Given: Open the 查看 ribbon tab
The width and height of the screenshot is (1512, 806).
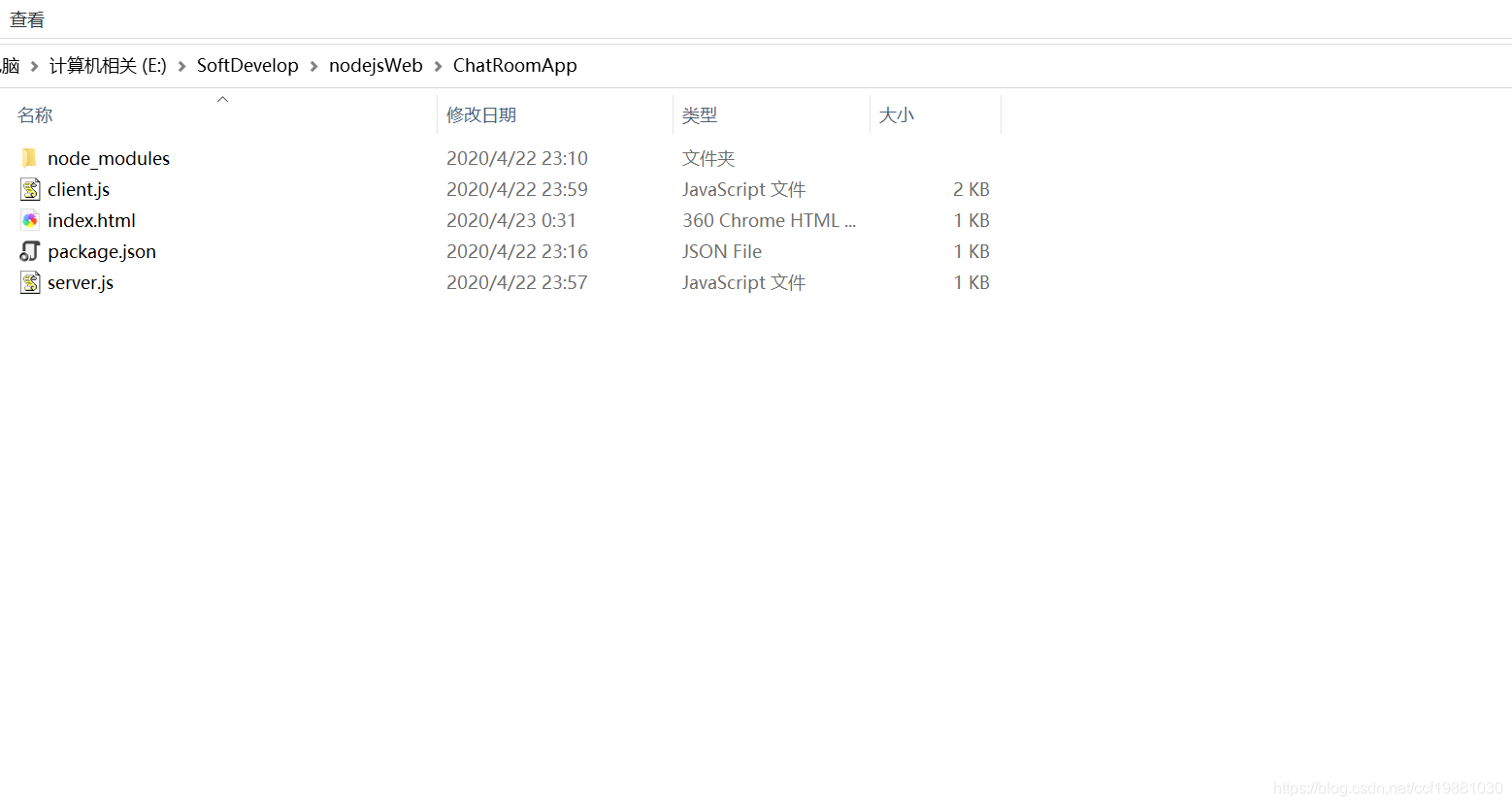Looking at the screenshot, I should [x=27, y=19].
